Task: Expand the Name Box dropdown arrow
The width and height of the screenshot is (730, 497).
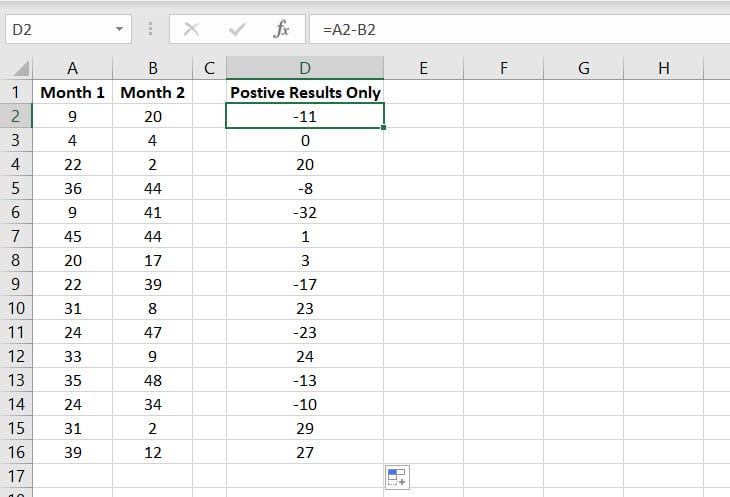Action: pyautogui.click(x=120, y=29)
